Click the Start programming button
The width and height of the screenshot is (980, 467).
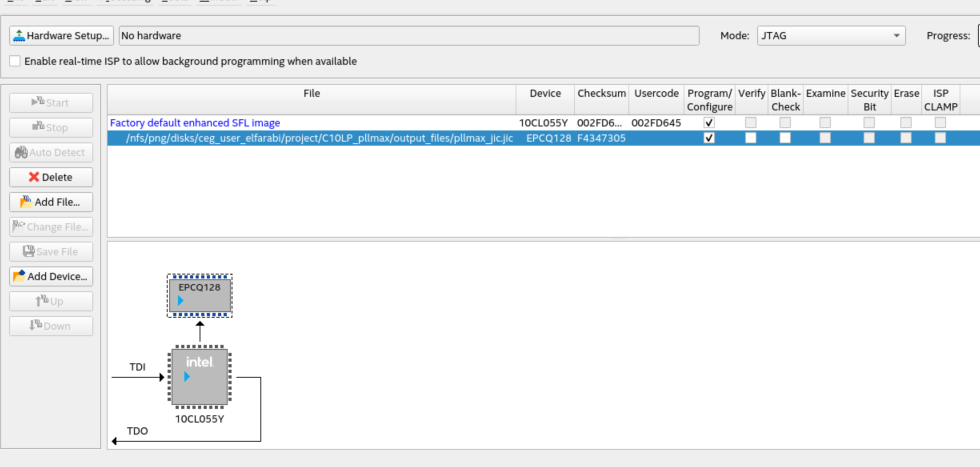(x=51, y=102)
